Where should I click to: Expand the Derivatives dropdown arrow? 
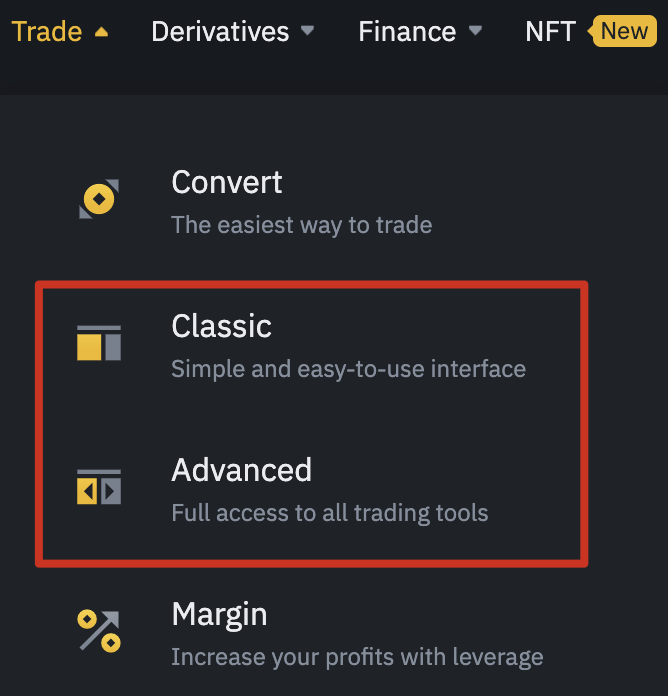click(307, 31)
